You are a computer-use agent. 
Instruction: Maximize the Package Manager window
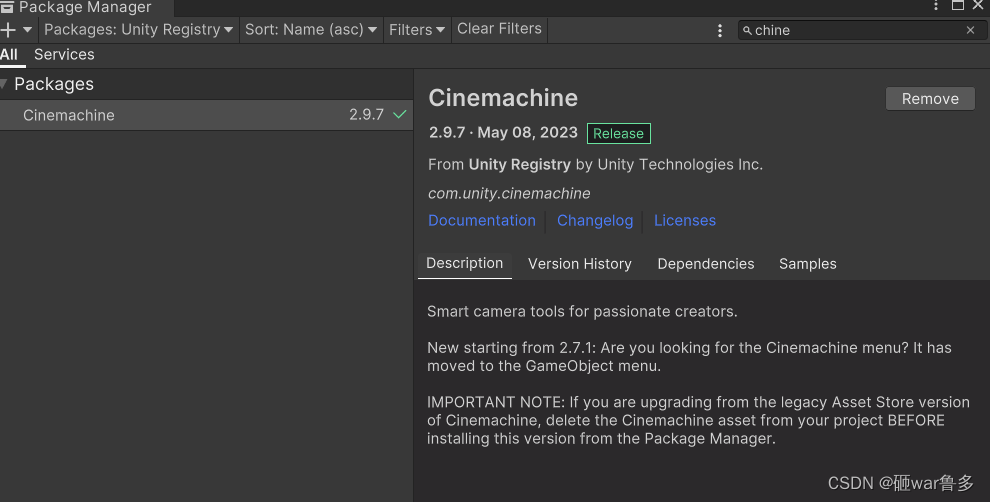coord(958,6)
